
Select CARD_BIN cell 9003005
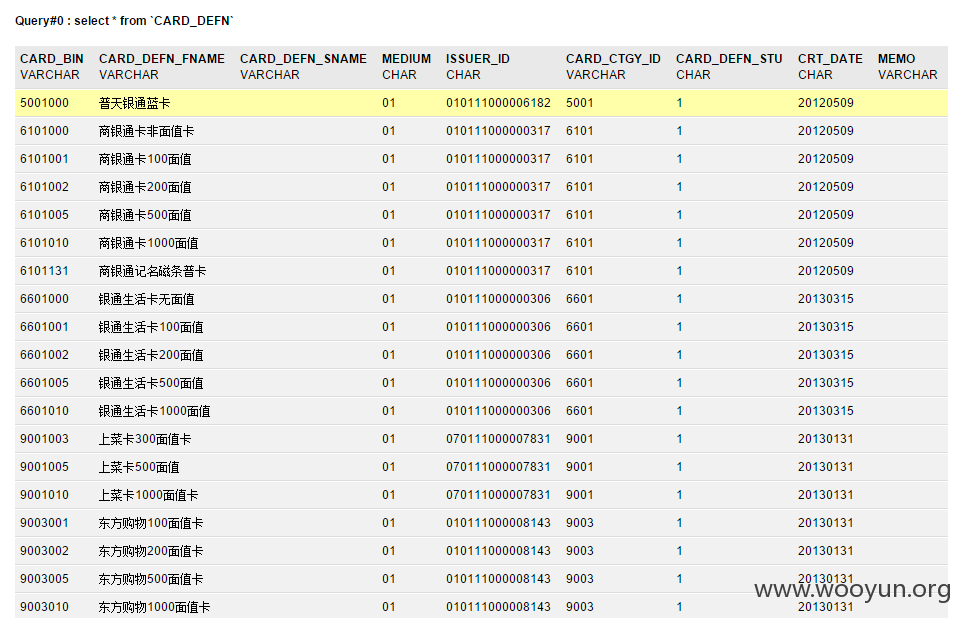(x=44, y=579)
